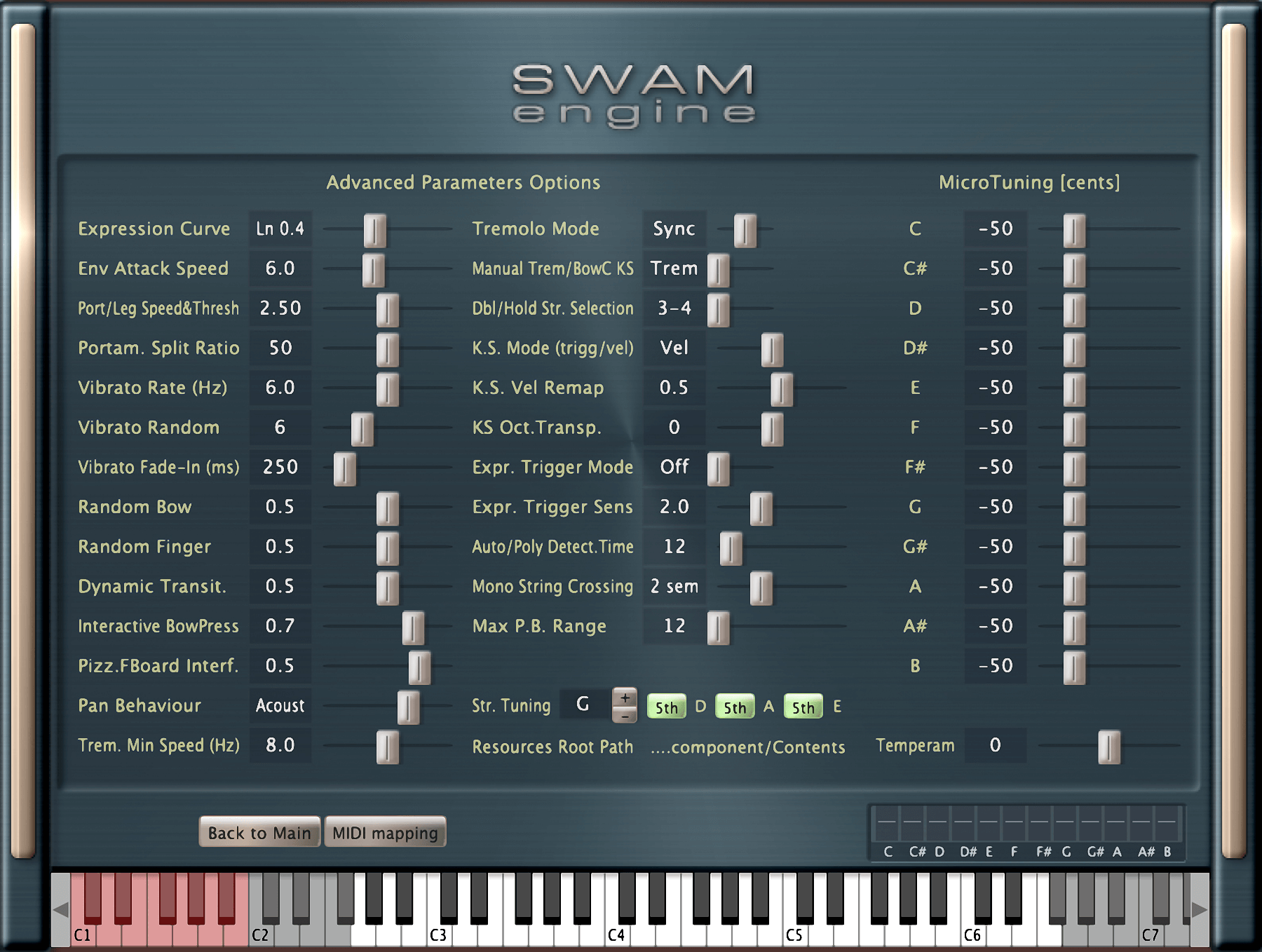Click the Pan Behaviour value showing Acoust
The width and height of the screenshot is (1262, 952).
280,706
